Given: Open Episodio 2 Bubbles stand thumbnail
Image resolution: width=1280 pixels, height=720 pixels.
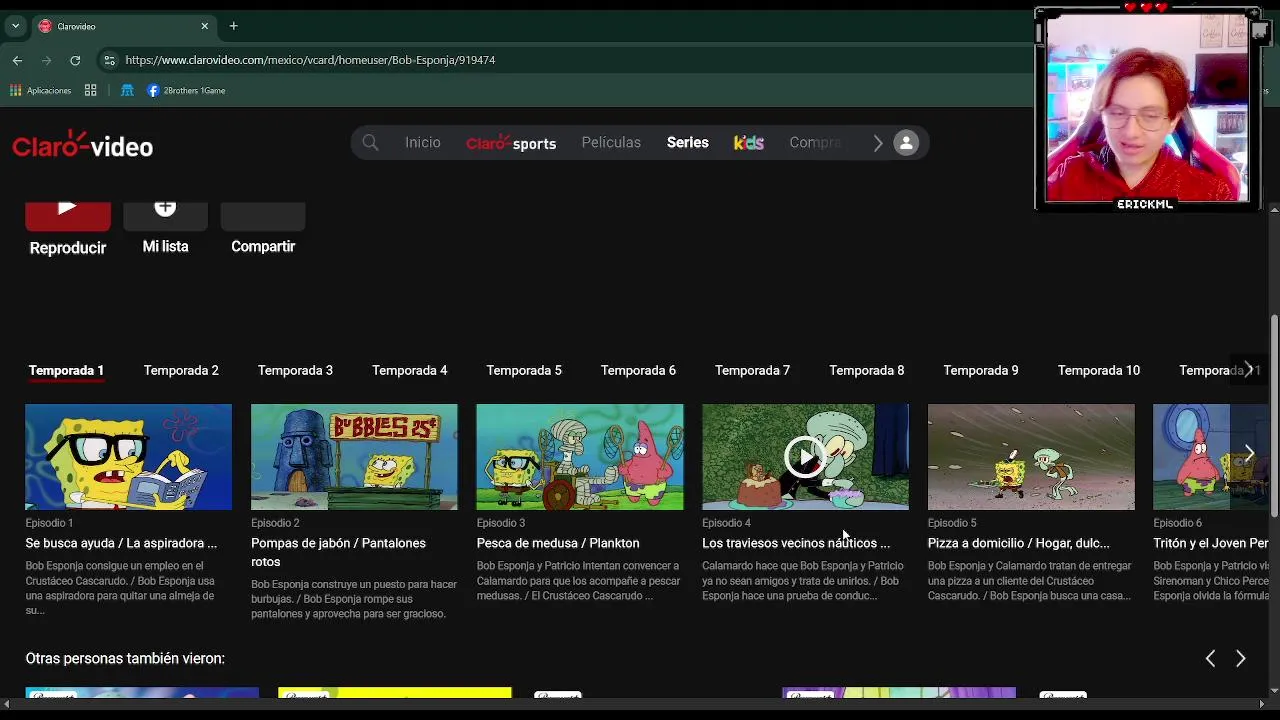Looking at the screenshot, I should (354, 457).
